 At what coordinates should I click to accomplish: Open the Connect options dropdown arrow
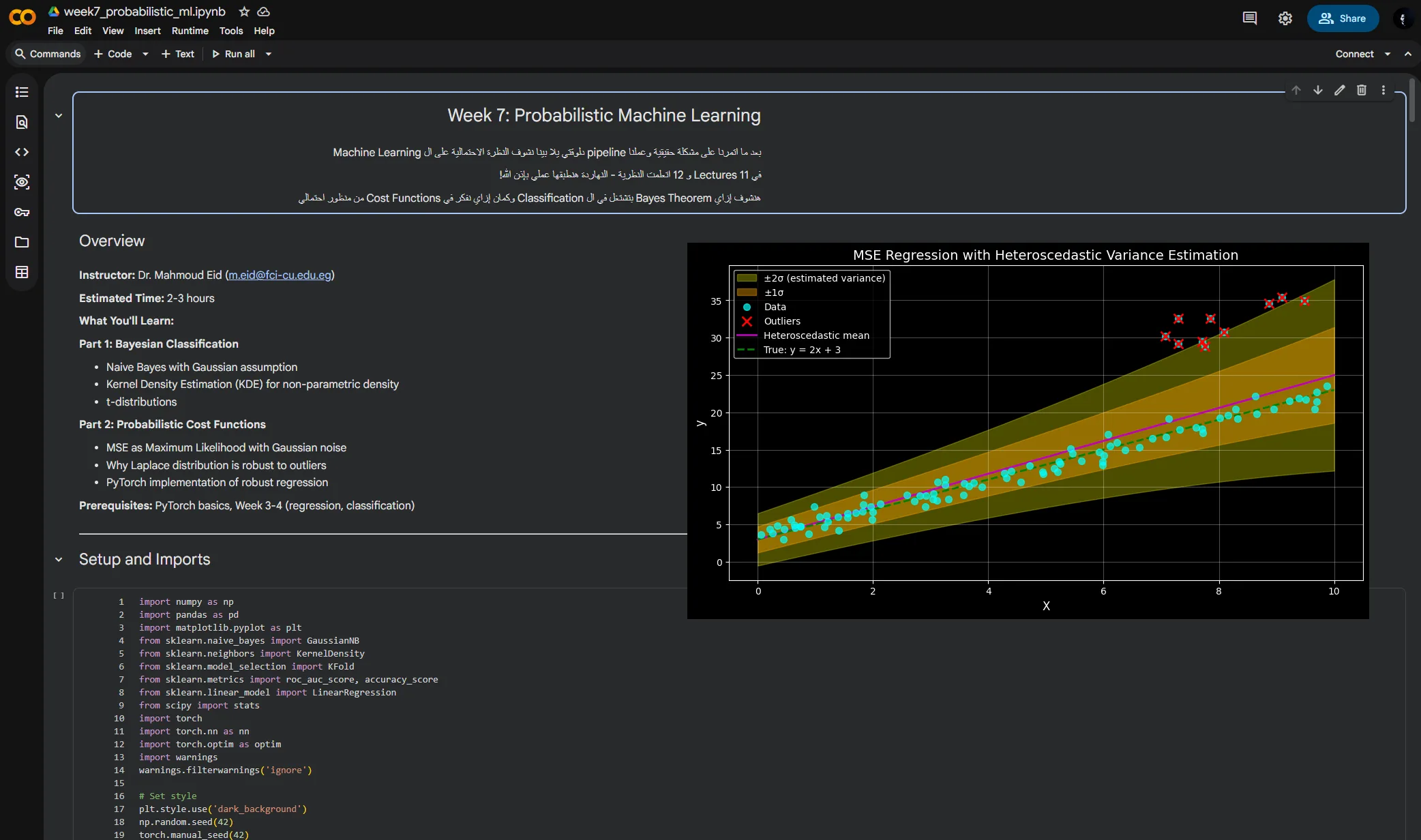click(x=1388, y=54)
